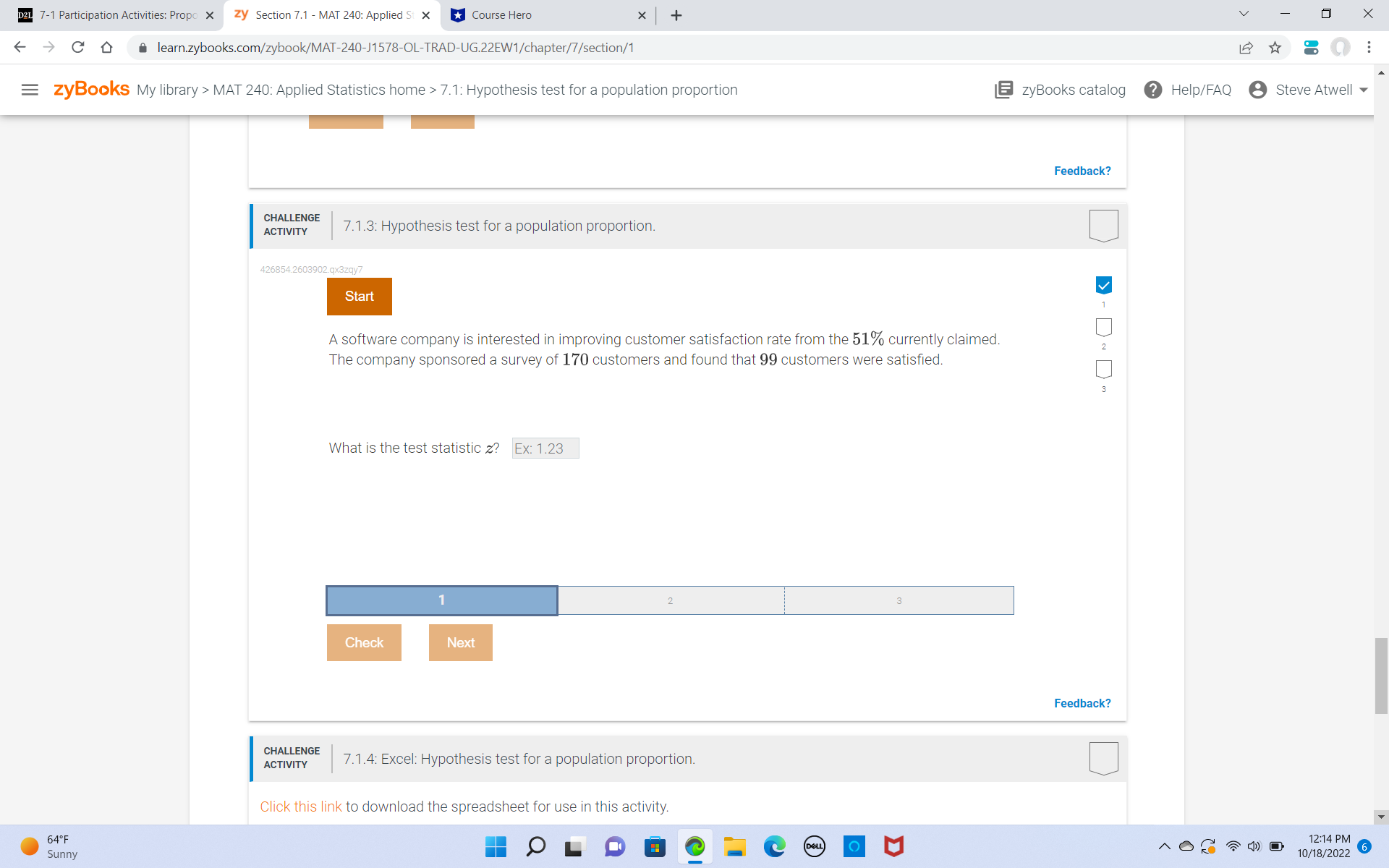Click the checked progress checkbox for part 1
The height and width of the screenshot is (868, 1389).
coord(1103,284)
